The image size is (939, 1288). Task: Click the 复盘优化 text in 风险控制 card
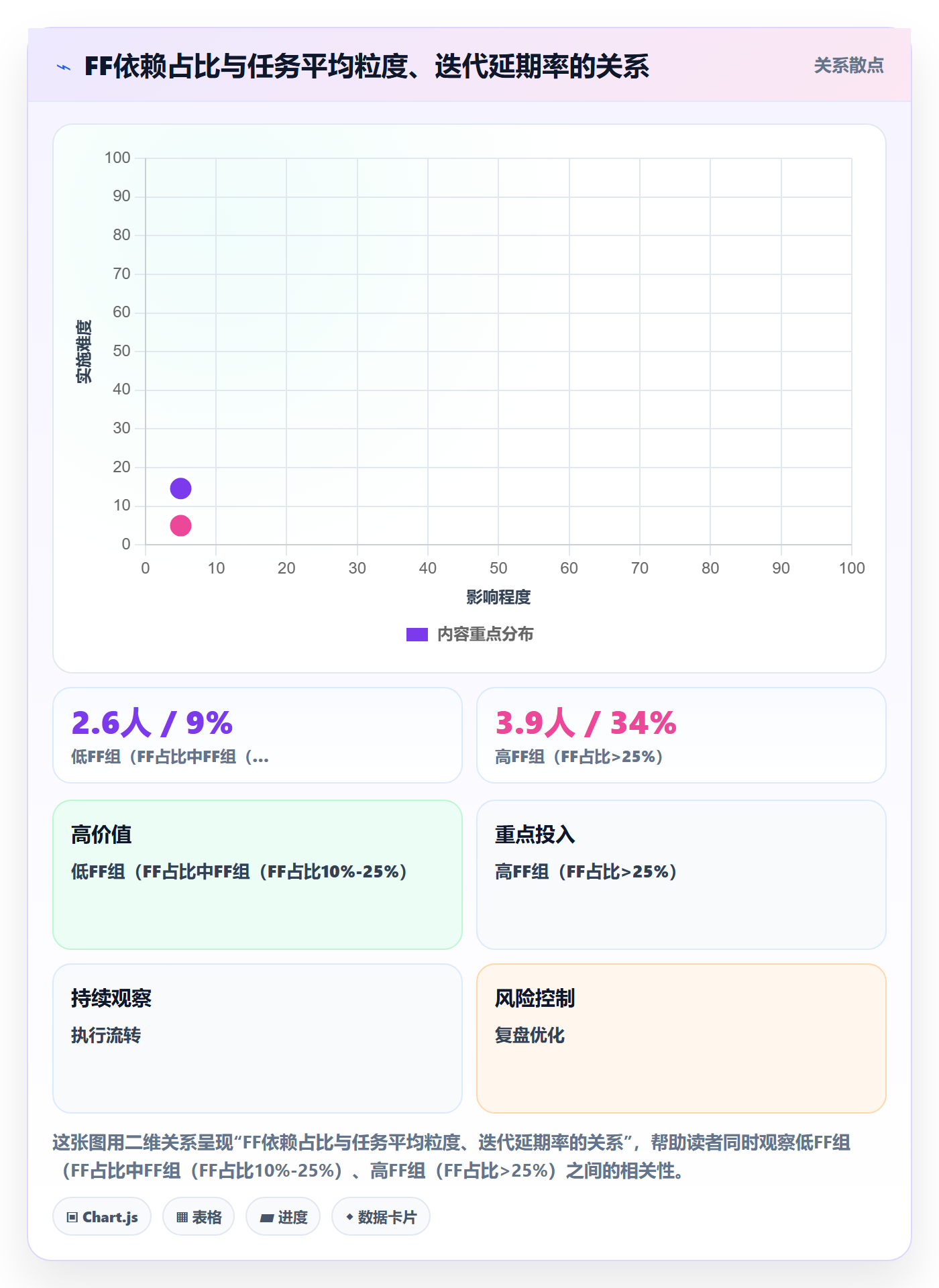(x=530, y=1035)
